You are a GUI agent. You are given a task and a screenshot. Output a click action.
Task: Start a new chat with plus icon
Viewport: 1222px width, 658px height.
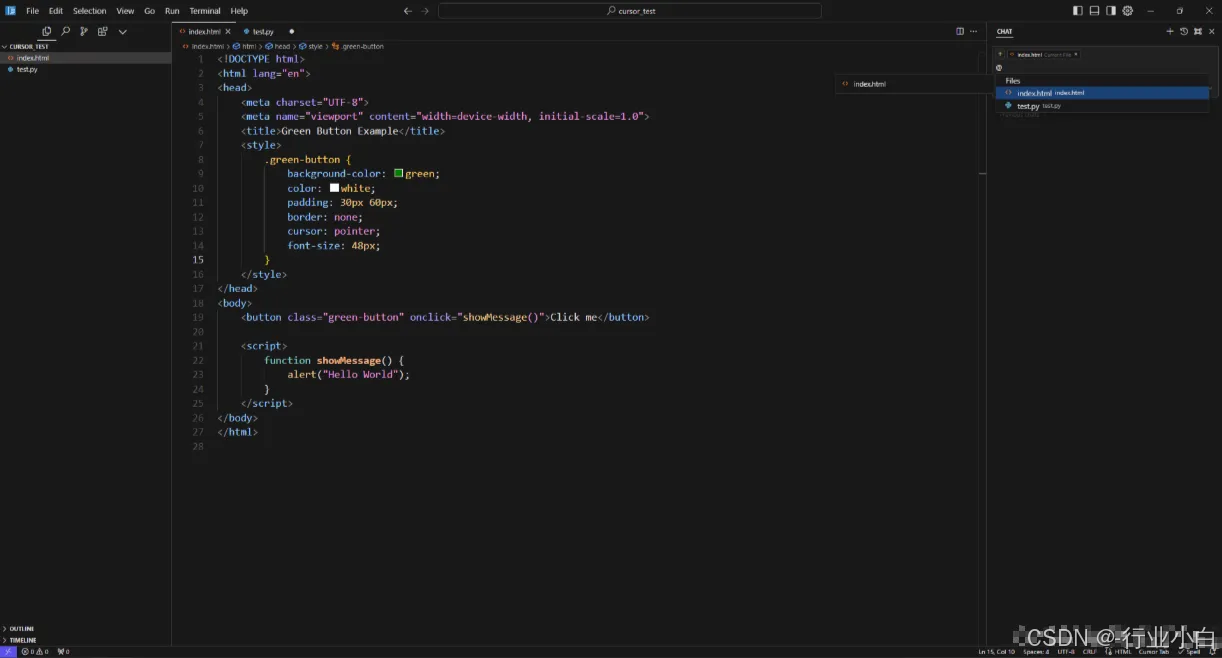pyautogui.click(x=1170, y=31)
